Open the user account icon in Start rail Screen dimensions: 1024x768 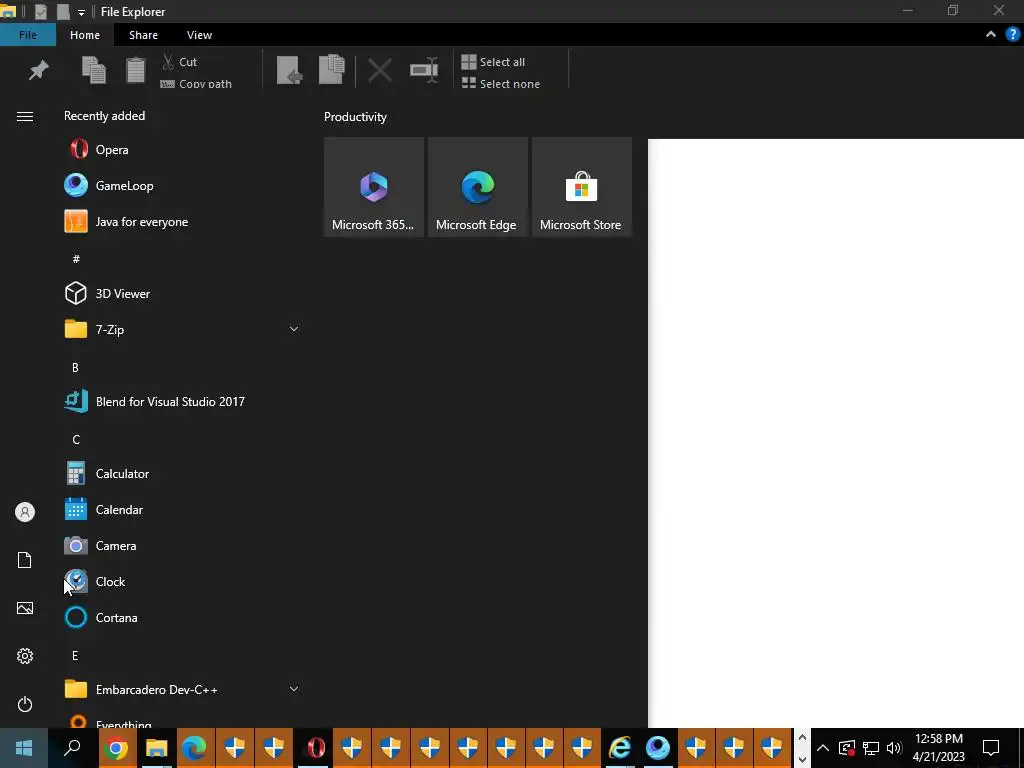tap(25, 512)
